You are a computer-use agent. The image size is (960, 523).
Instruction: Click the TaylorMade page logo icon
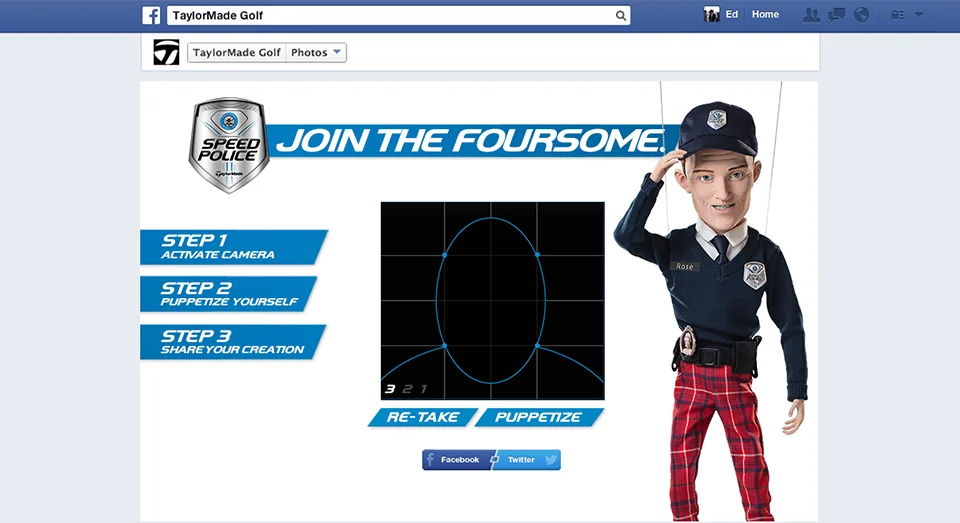(x=166, y=52)
